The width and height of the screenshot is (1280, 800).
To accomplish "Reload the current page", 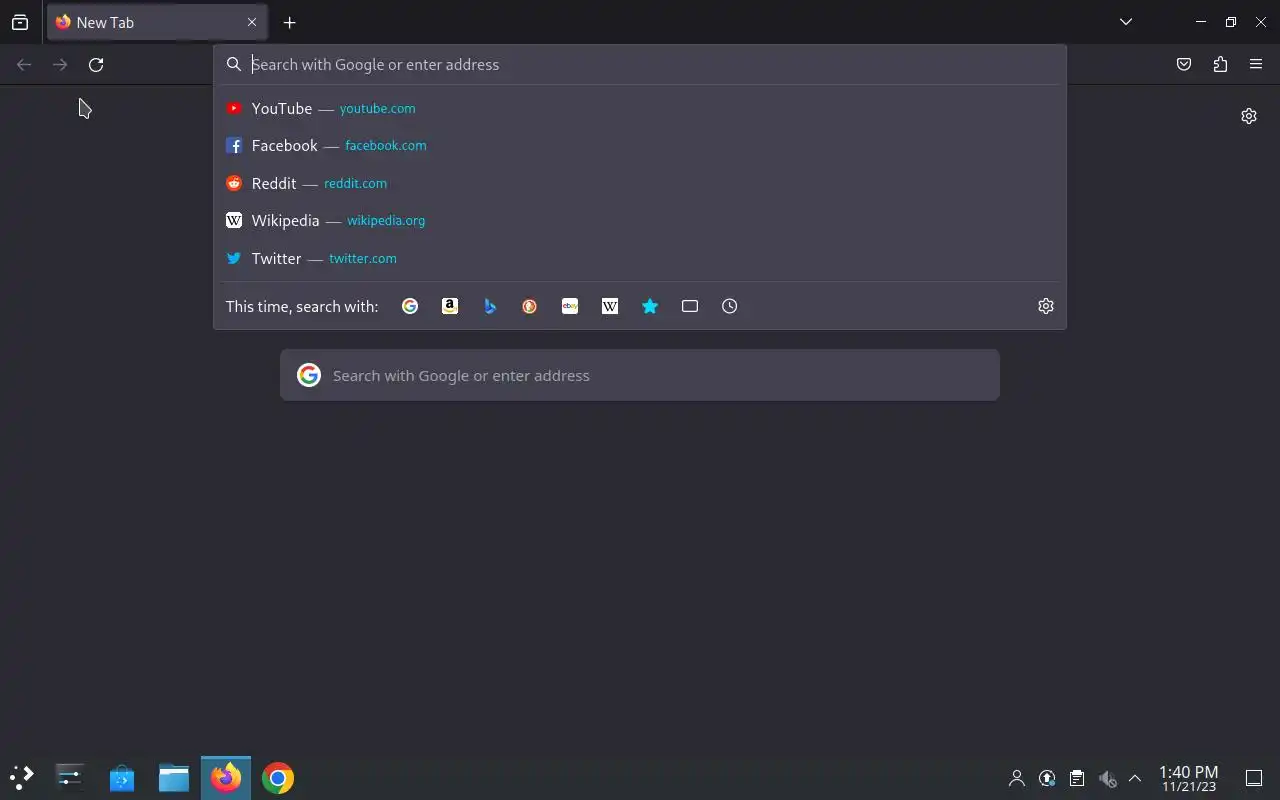I will coord(96,64).
